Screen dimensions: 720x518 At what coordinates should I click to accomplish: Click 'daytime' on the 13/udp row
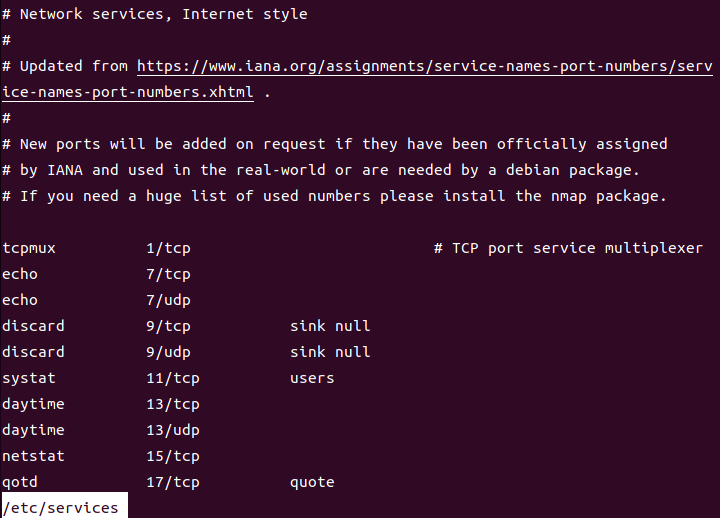pos(33,430)
